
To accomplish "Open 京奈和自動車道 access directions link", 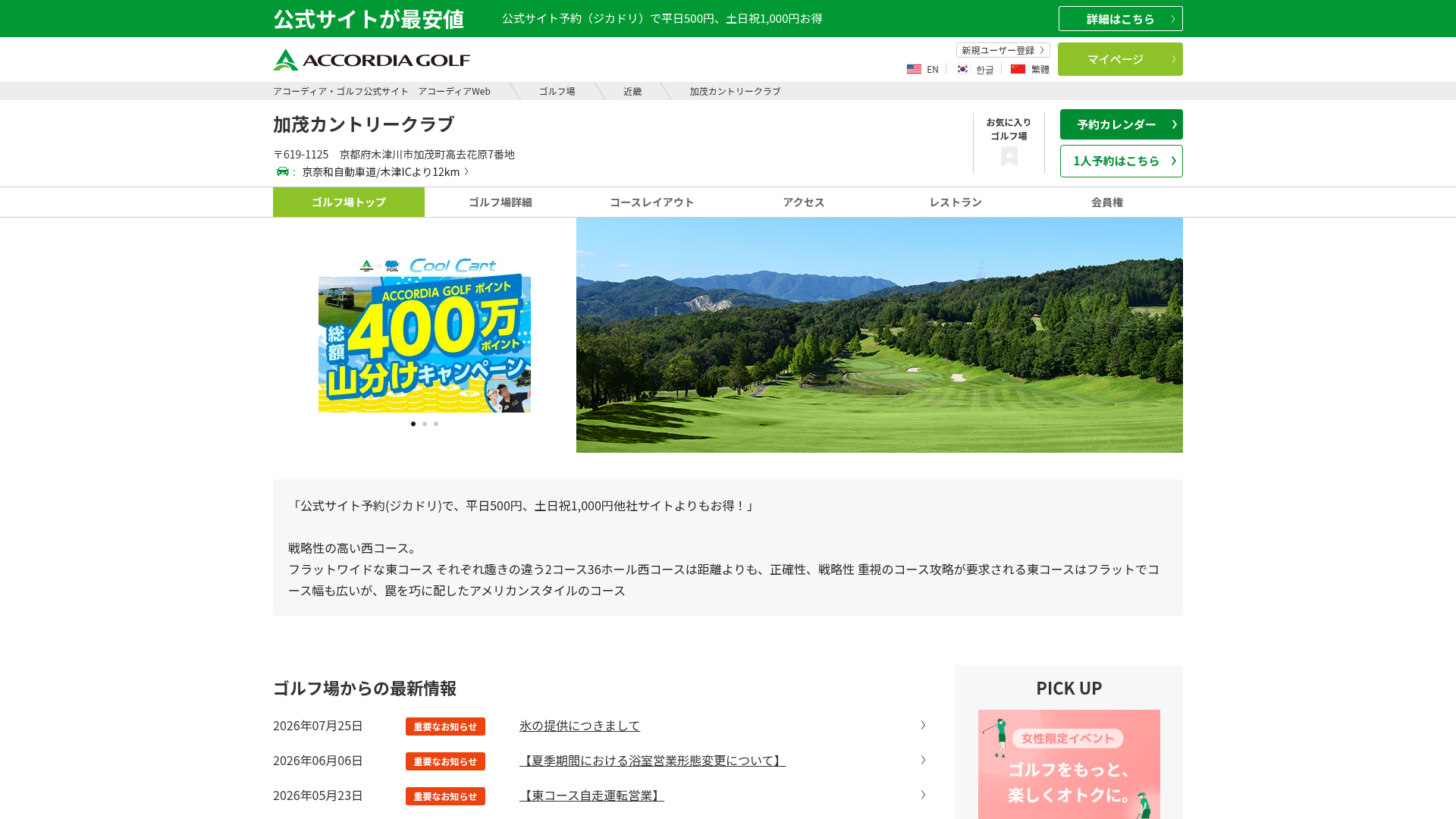I will coord(385,171).
